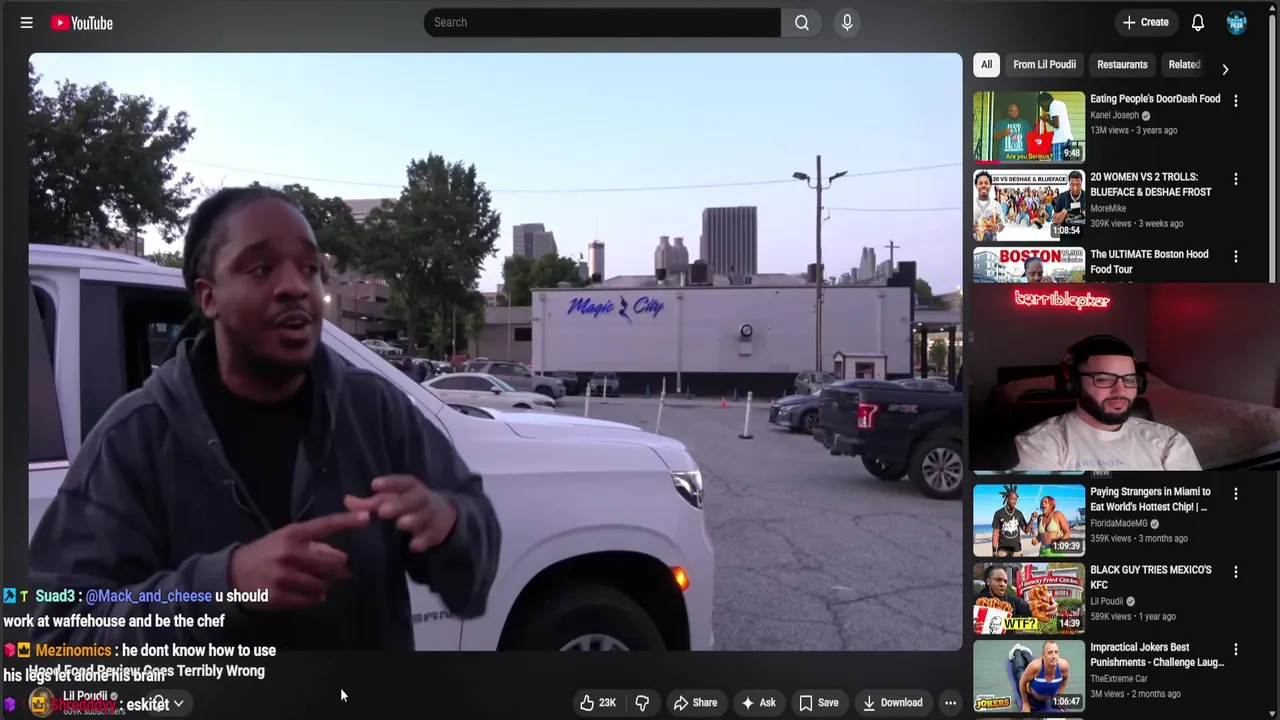Viewport: 1280px width, 720px height.
Task: Select the All filter chip
Action: click(986, 64)
